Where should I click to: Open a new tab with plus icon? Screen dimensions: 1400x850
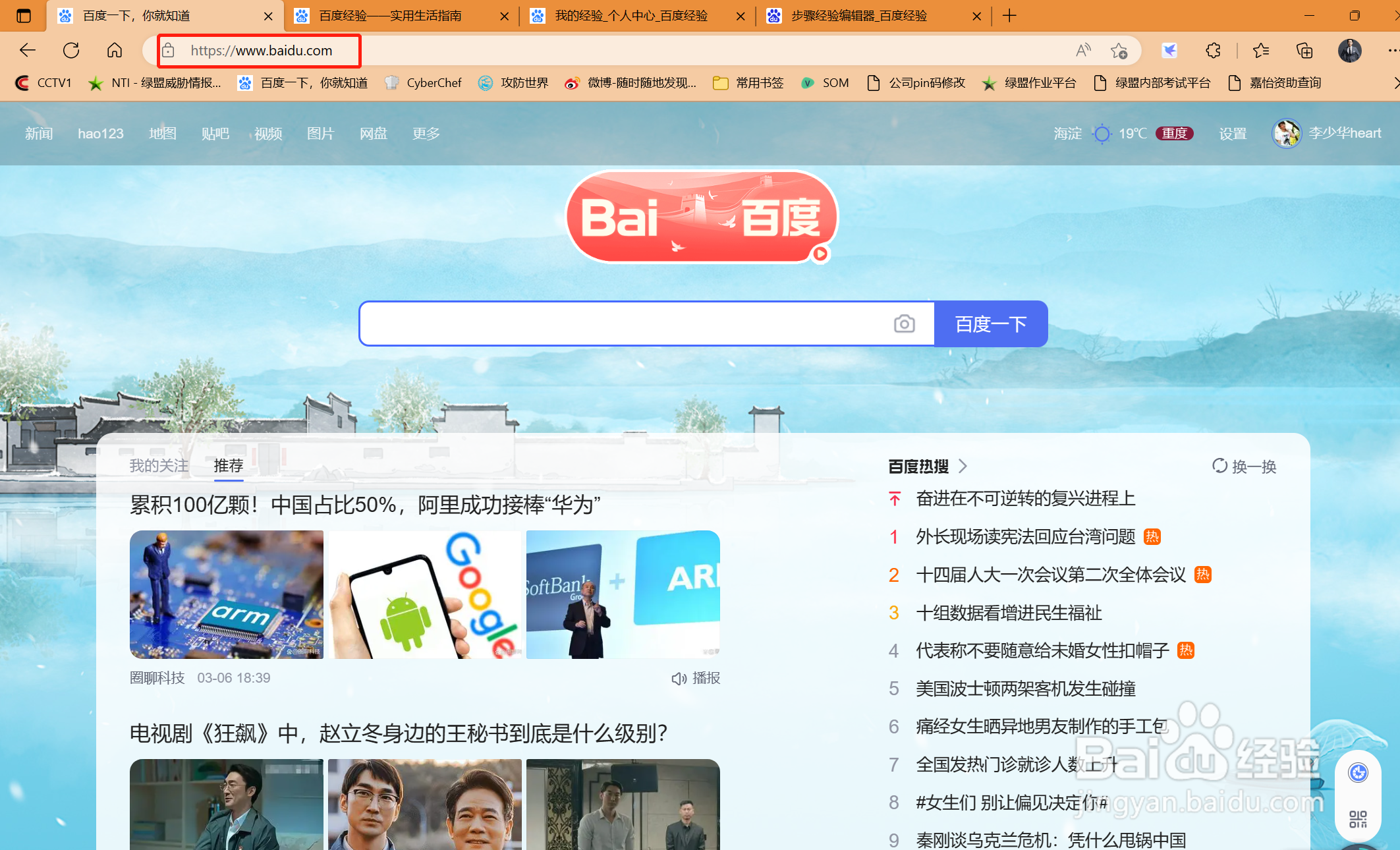click(1009, 15)
